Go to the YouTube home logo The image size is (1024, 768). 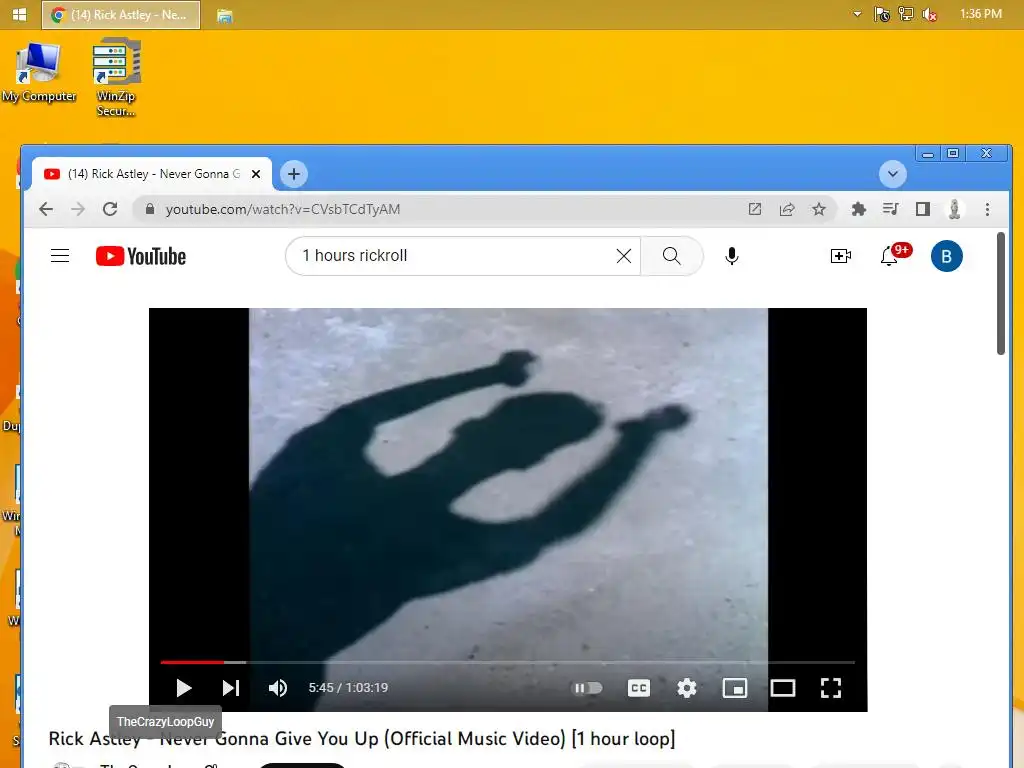click(140, 256)
